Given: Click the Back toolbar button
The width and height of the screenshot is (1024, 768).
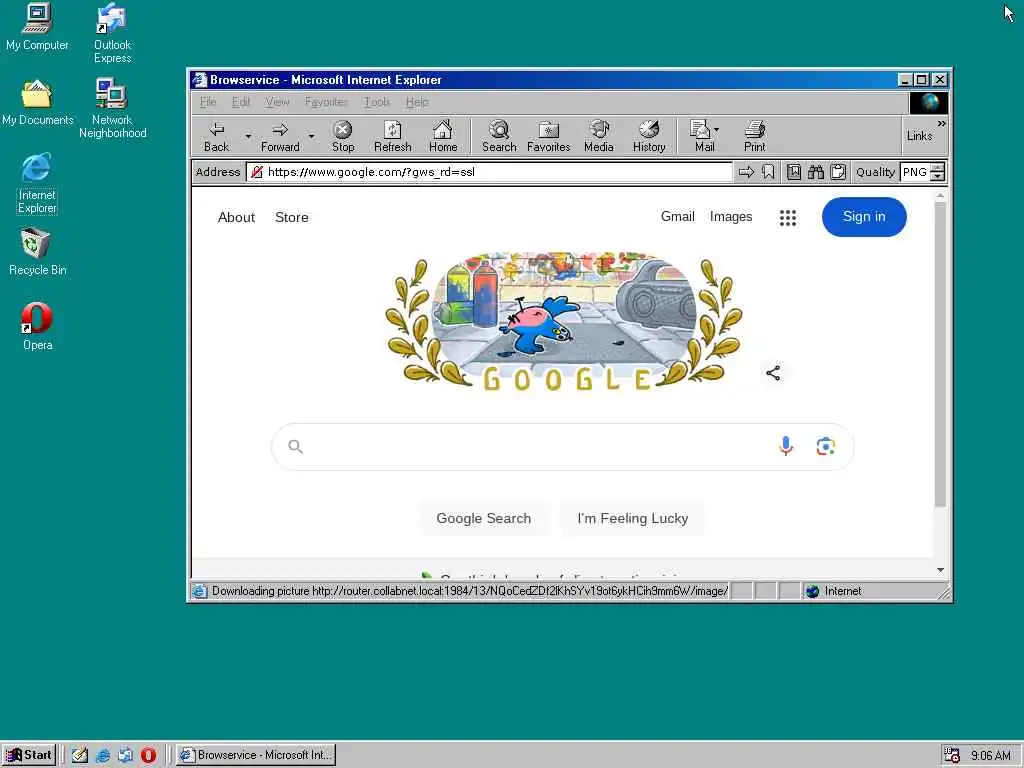Looking at the screenshot, I should [x=217, y=136].
